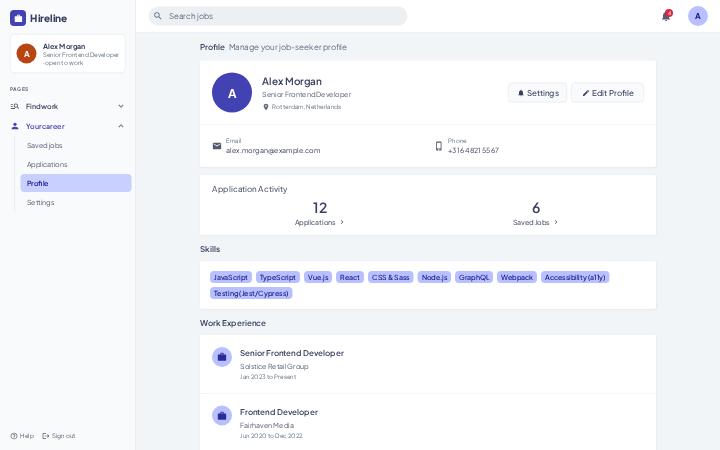The image size is (720, 450).
Task: Click the Application Activity heading
Action: (x=249, y=189)
